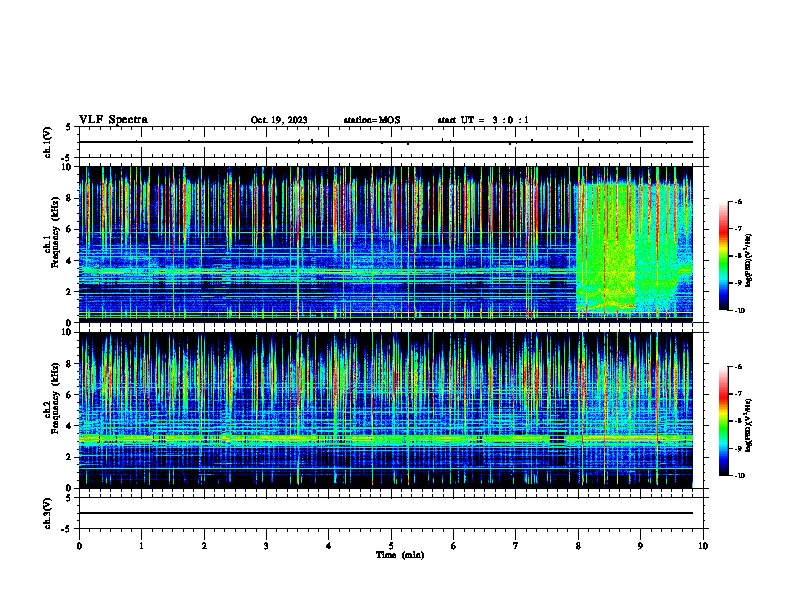
Task: Click the ch.1 spectrogram color scale bar
Action: [x=724, y=256]
